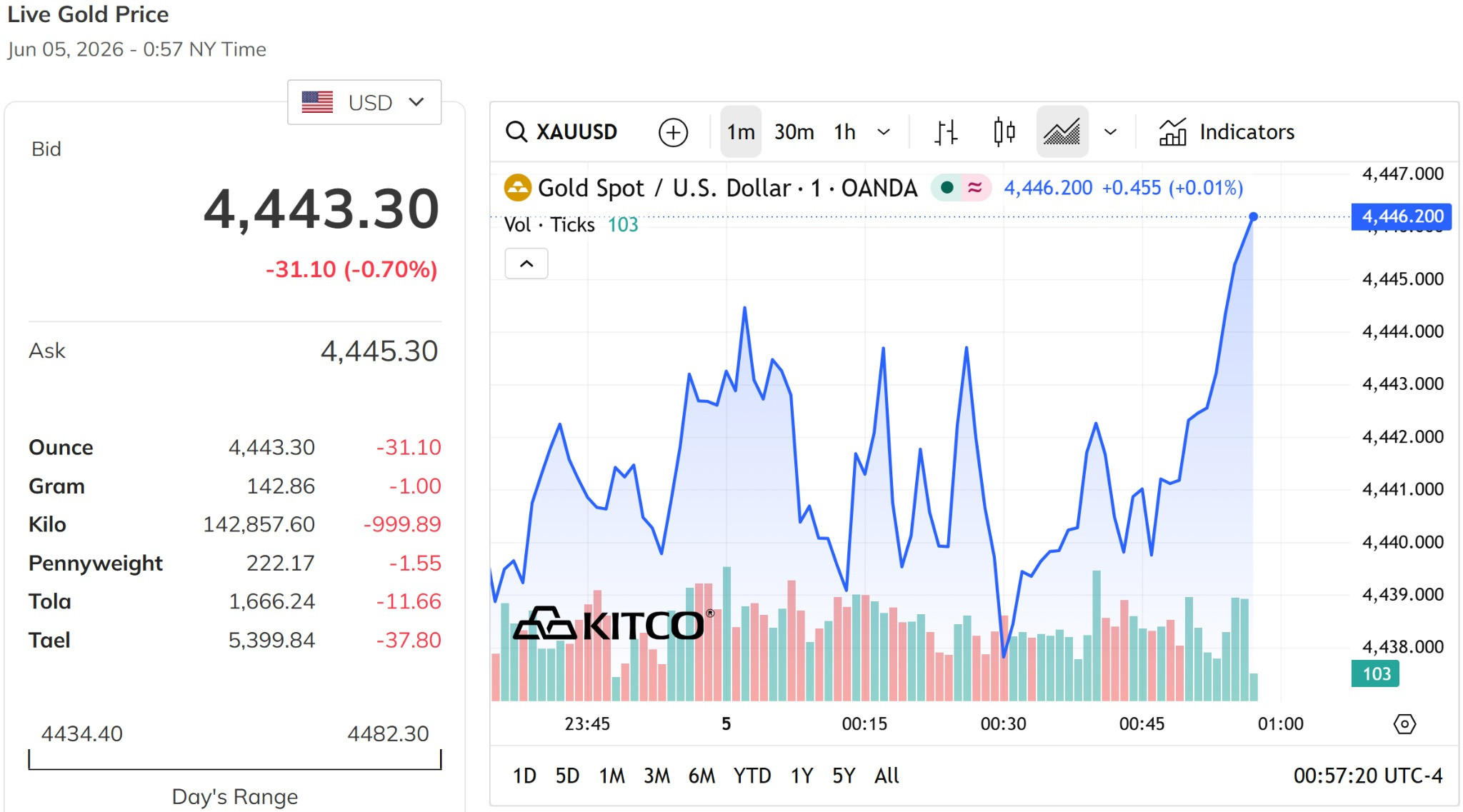1463x812 pixels.
Task: Set chart range to 6M
Action: [x=701, y=776]
